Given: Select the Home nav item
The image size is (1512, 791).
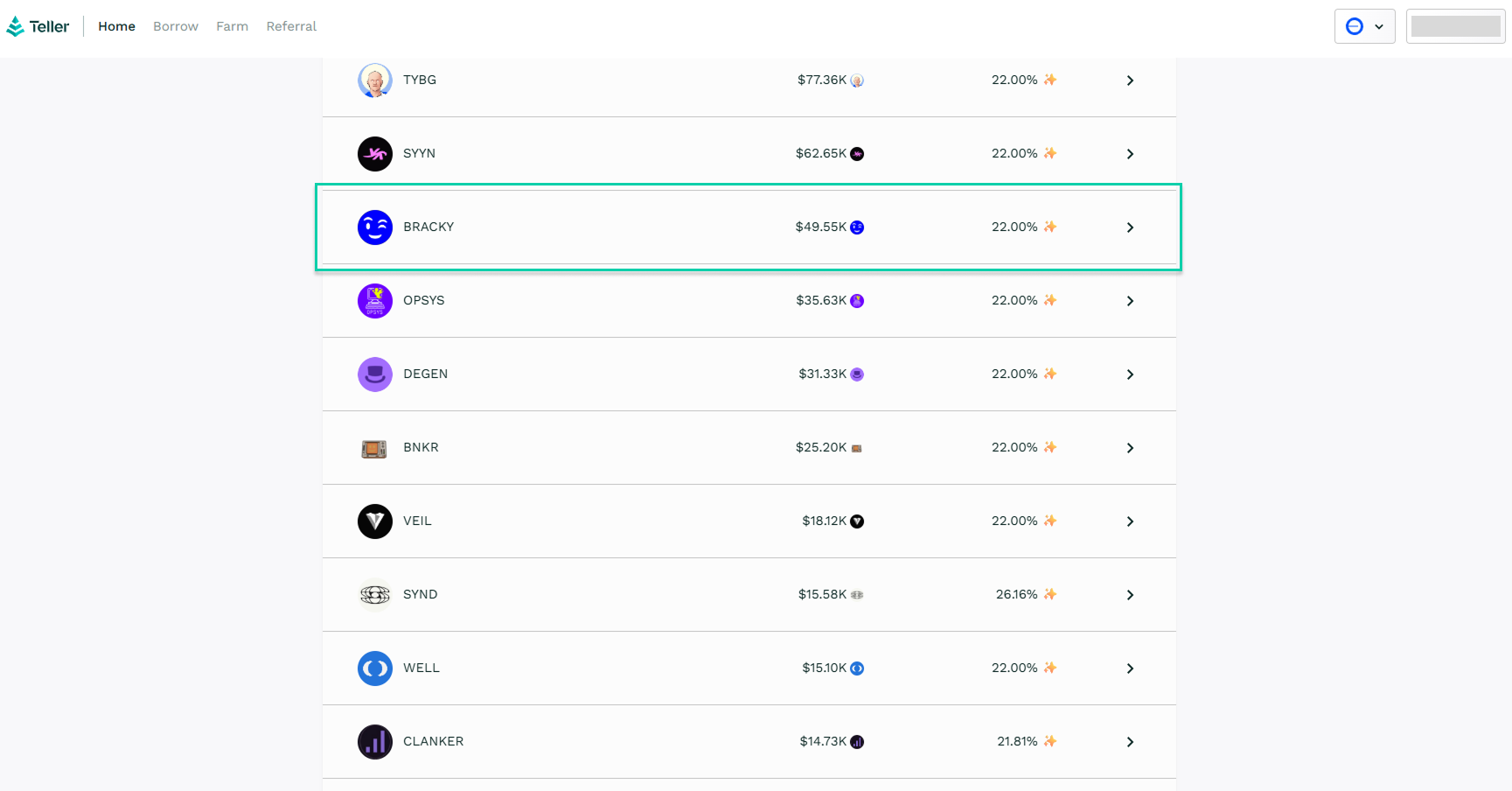Looking at the screenshot, I should pyautogui.click(x=116, y=26).
